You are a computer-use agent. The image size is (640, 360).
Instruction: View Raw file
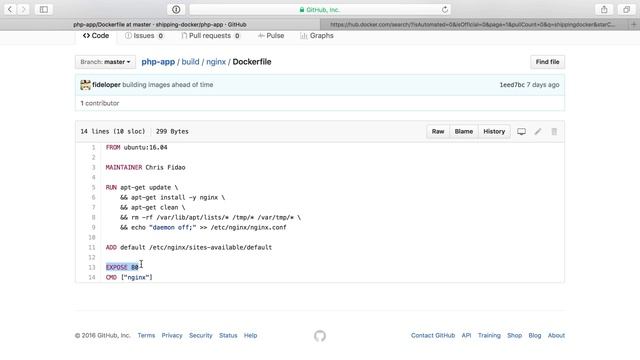438,131
